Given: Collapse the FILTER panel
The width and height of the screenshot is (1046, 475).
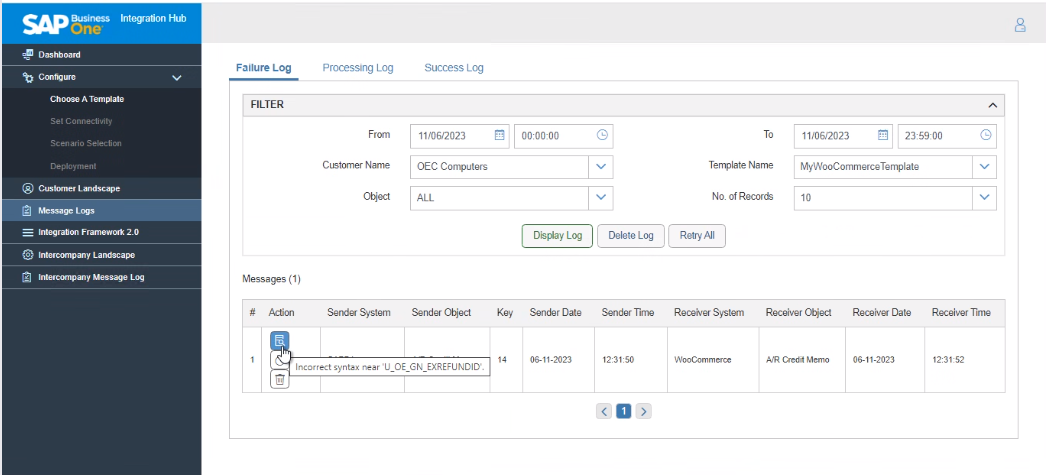Looking at the screenshot, I should 992,105.
